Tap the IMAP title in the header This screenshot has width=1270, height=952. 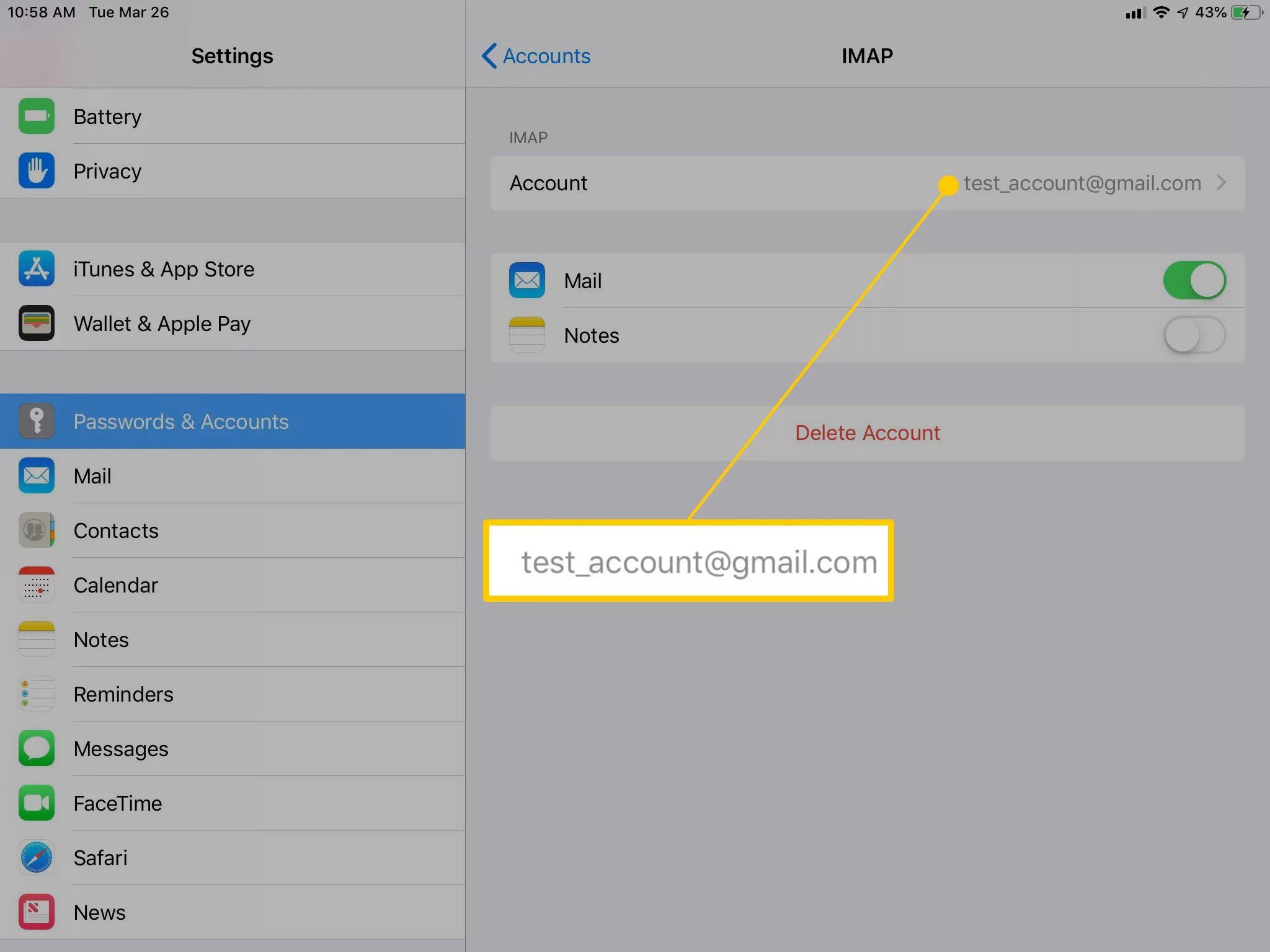pos(867,56)
